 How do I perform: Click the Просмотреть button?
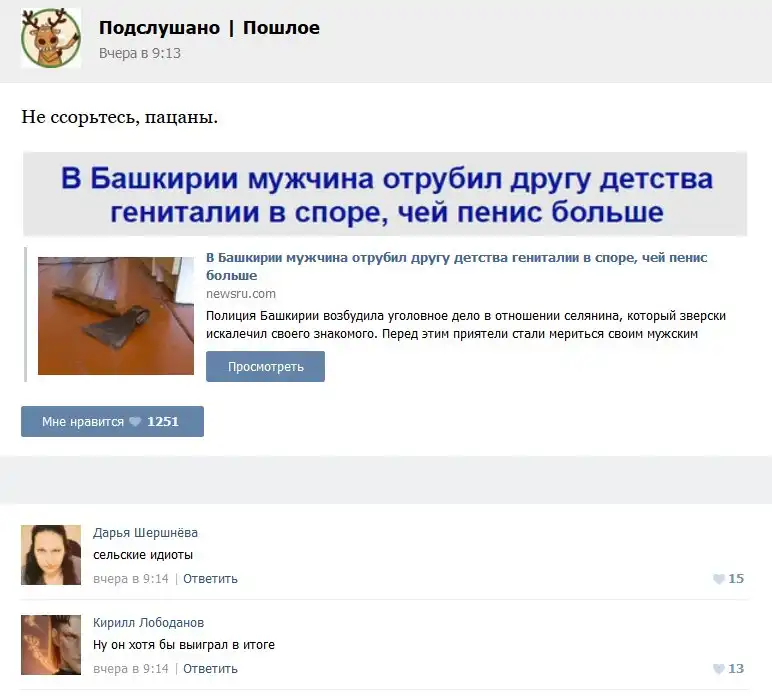265,366
